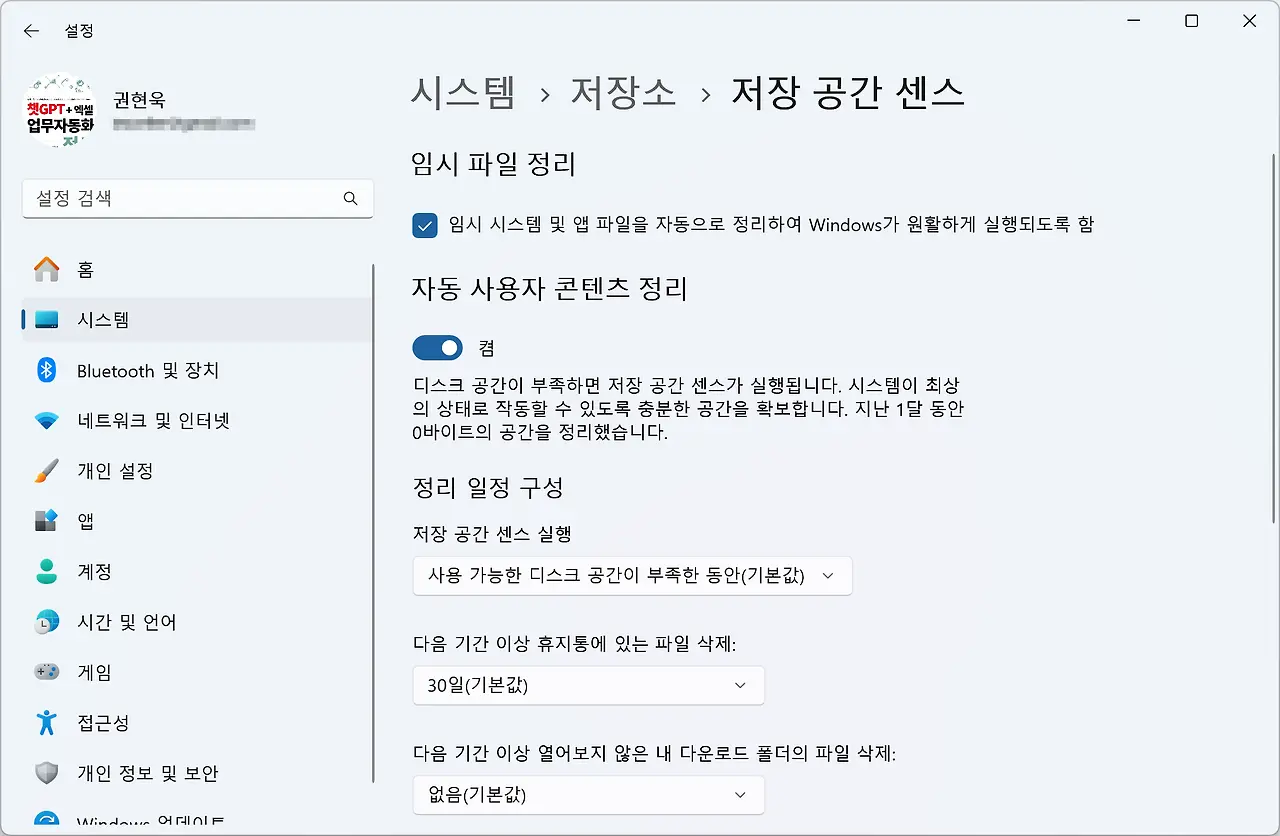Uncheck automatic temporary file cleanup
Viewport: 1280px width, 836px height.
(x=424, y=225)
